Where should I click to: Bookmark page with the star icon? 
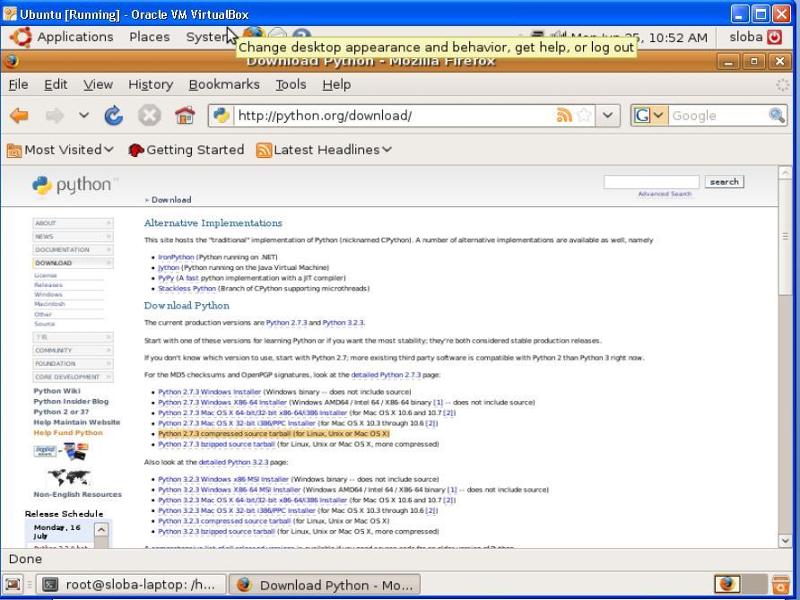click(584, 115)
